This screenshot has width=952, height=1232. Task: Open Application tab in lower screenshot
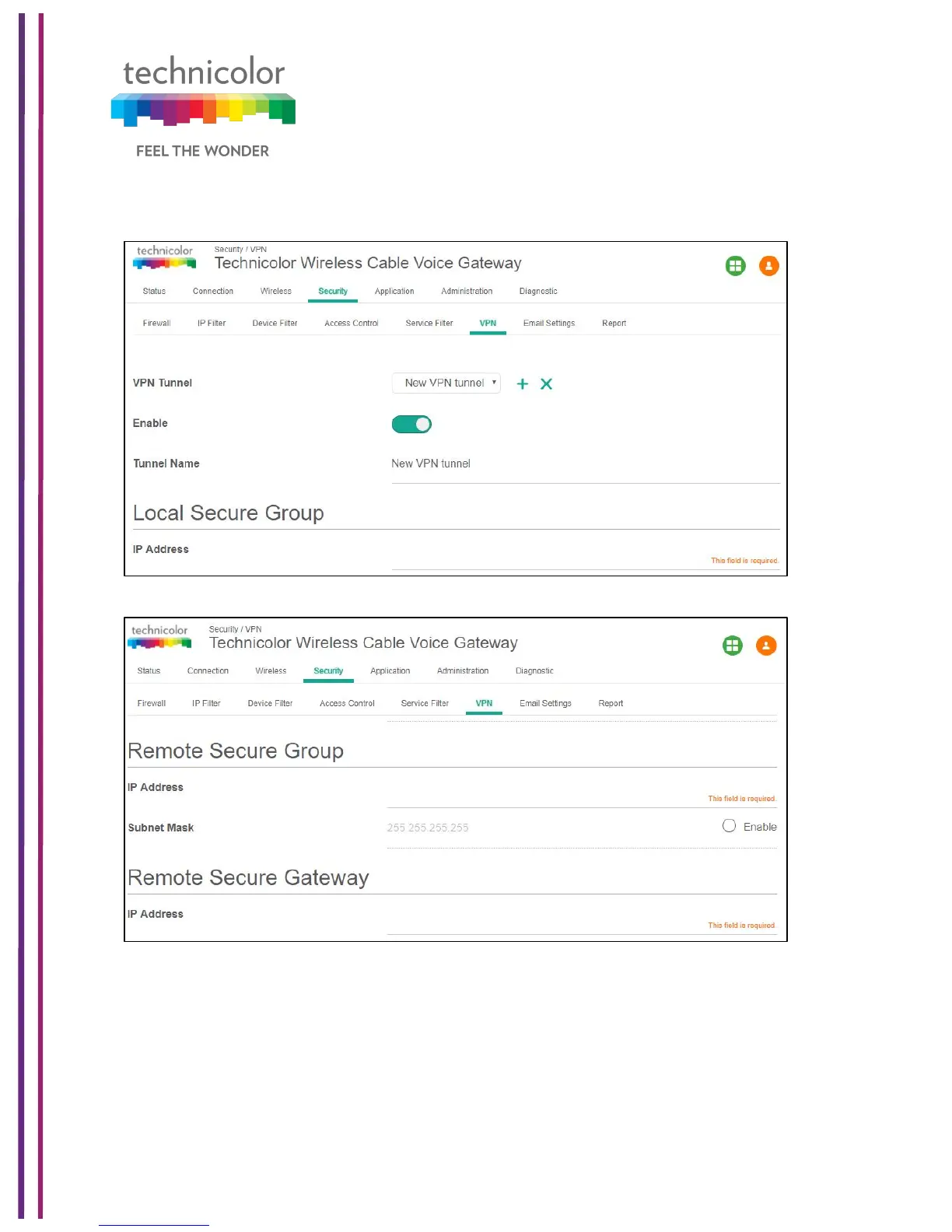[x=390, y=670]
